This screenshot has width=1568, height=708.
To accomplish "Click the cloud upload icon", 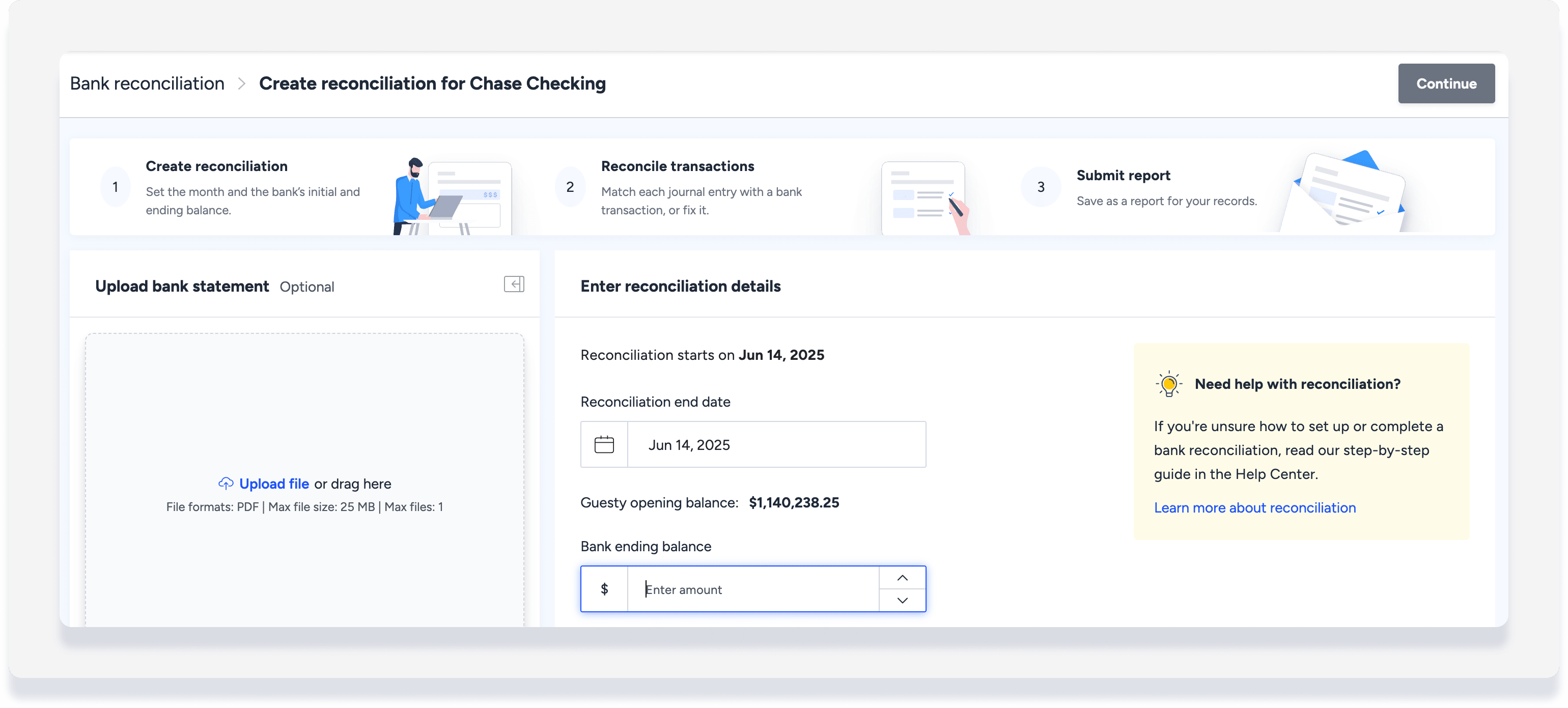I will [x=226, y=484].
